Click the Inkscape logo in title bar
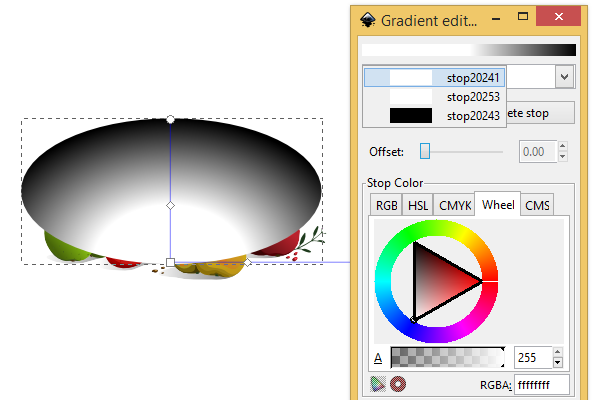This screenshot has width=600, height=400. click(x=368, y=18)
